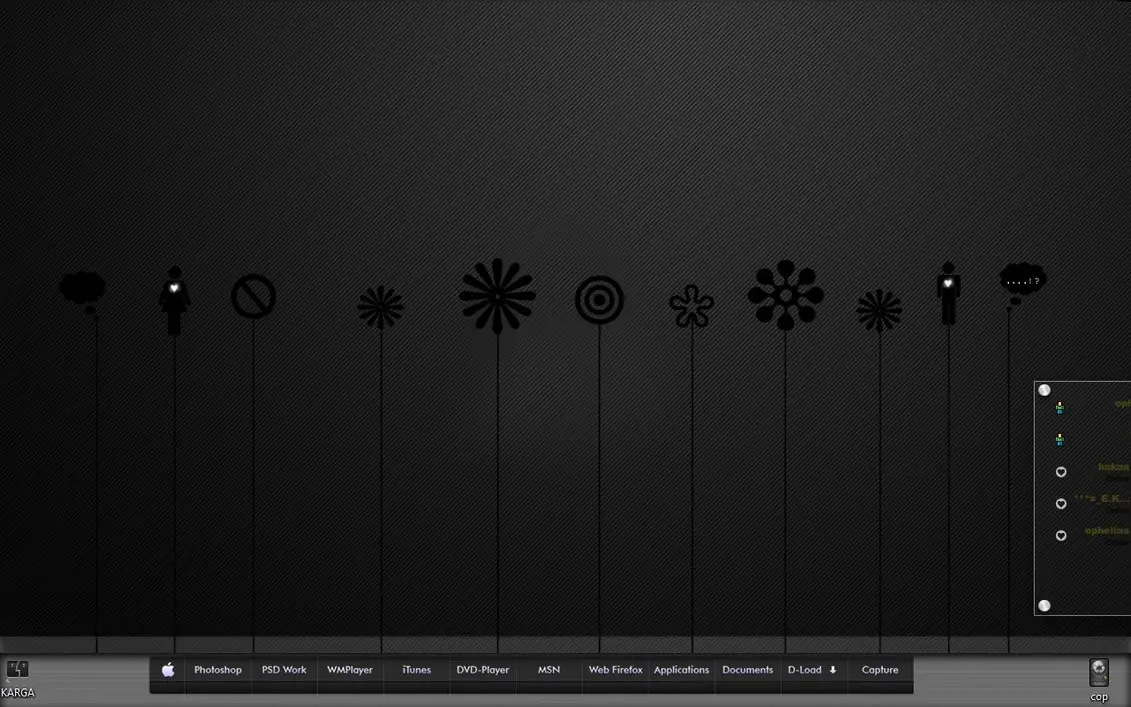The width and height of the screenshot is (1131, 707).
Task: Open Applications in the dock bar
Action: (682, 669)
